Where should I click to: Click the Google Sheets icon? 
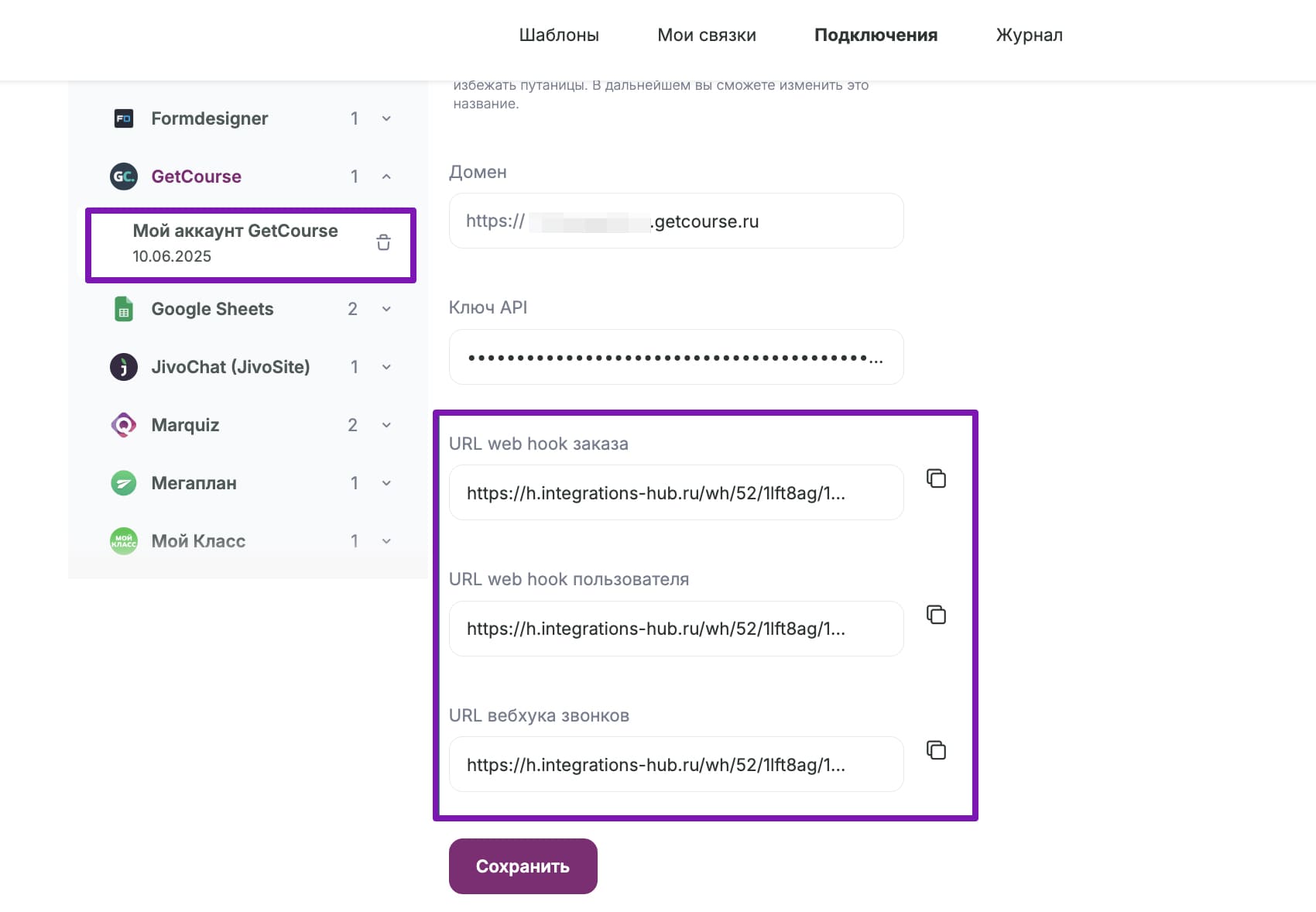[124, 309]
